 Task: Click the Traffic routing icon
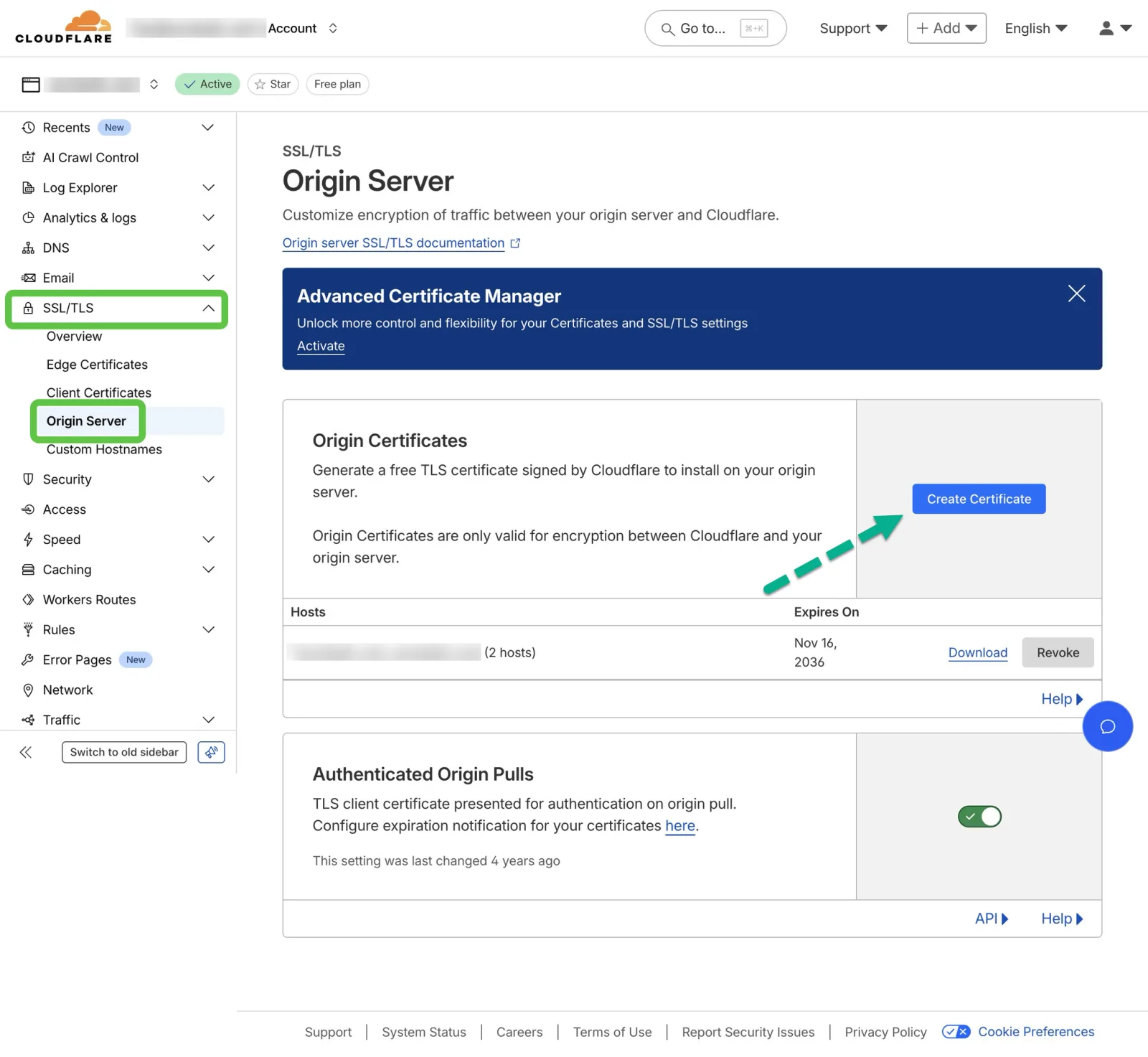[x=29, y=720]
